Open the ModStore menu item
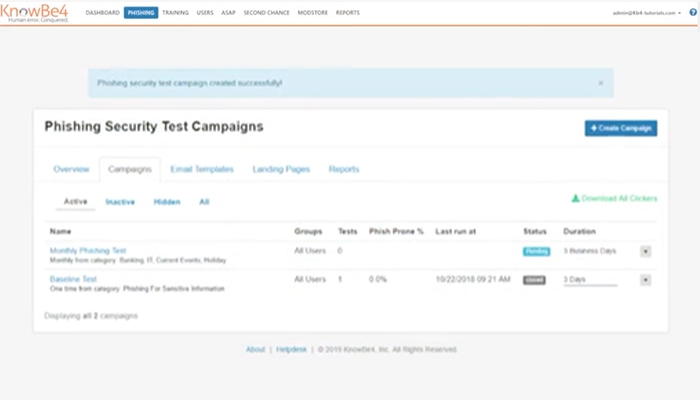The height and width of the screenshot is (400, 700). 312,13
